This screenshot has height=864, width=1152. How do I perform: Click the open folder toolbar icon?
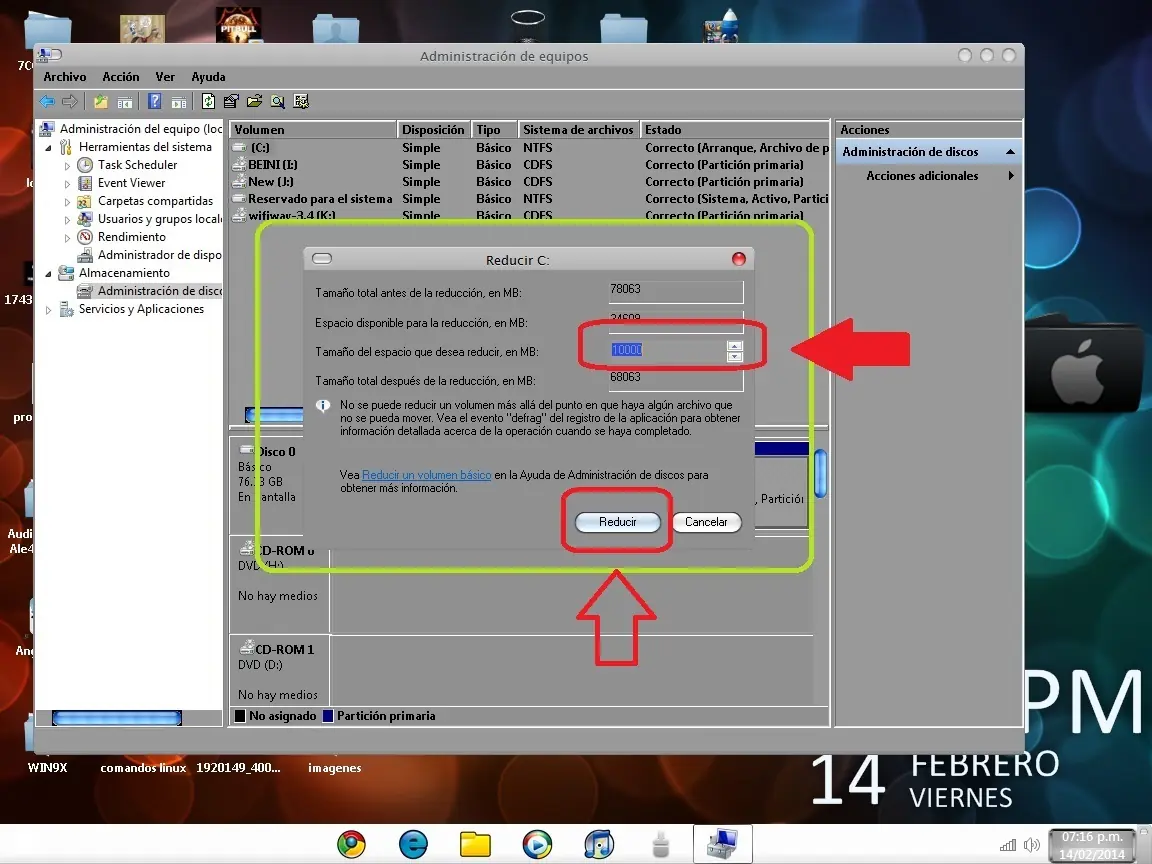pyautogui.click(x=254, y=101)
